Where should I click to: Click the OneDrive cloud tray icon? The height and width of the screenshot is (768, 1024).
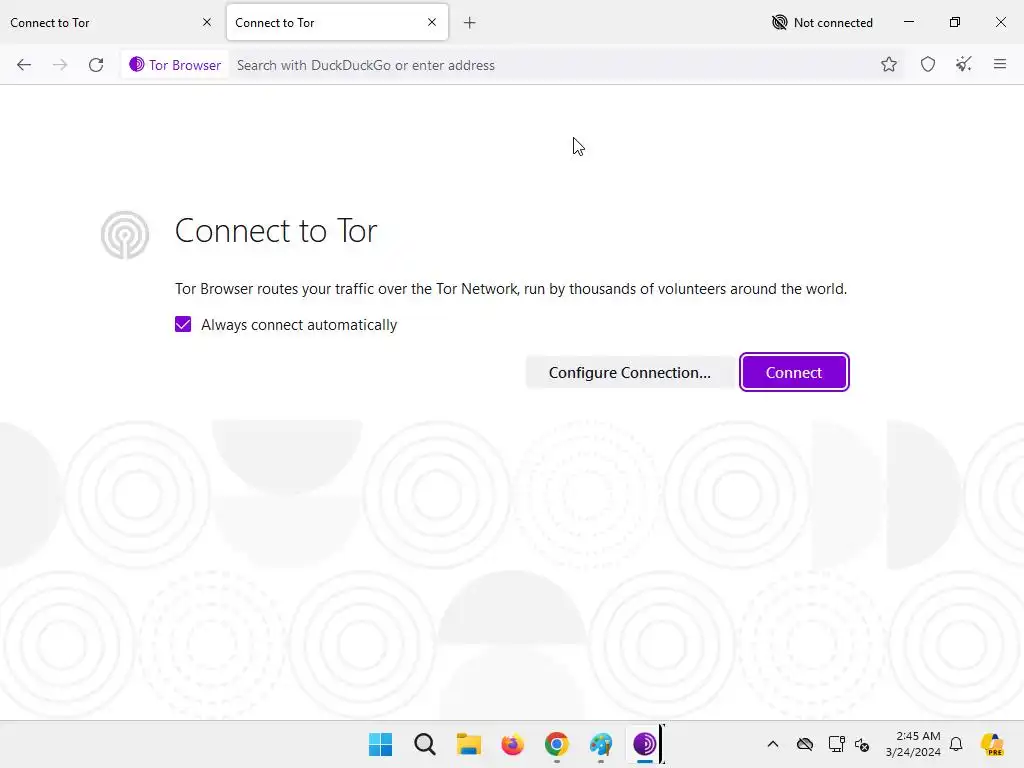pyautogui.click(x=805, y=744)
